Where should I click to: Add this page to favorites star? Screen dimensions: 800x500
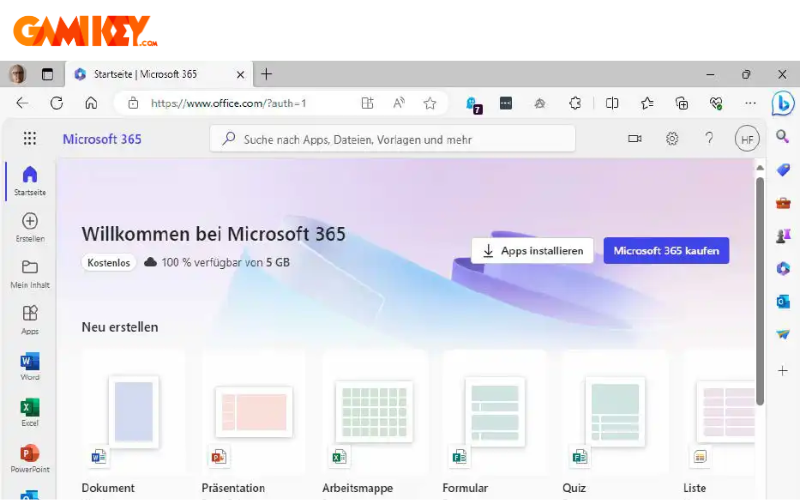click(430, 104)
